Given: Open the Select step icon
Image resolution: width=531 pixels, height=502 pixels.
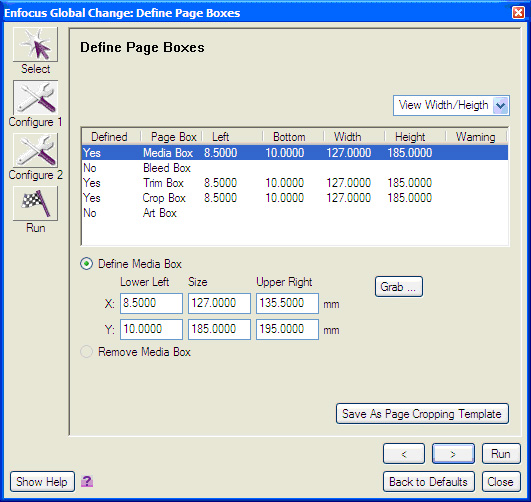Looking at the screenshot, I should (35, 44).
